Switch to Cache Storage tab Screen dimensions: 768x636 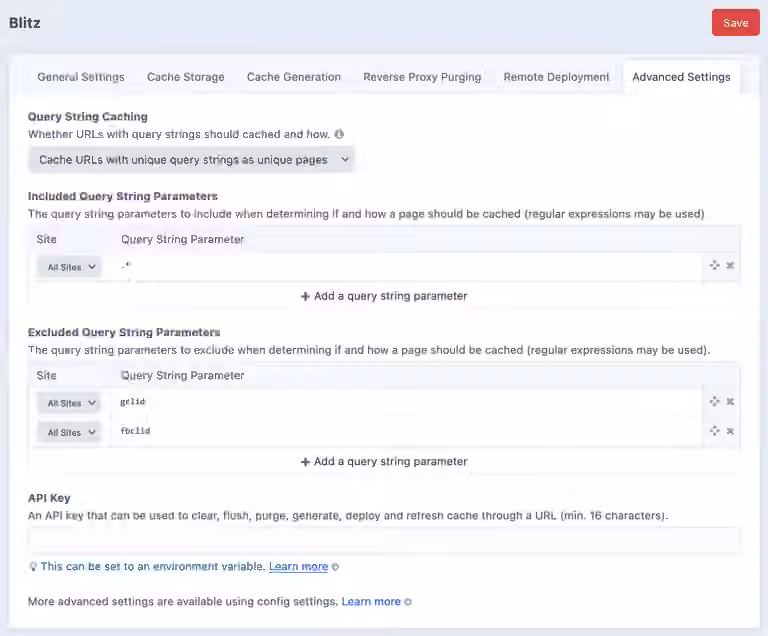click(186, 77)
